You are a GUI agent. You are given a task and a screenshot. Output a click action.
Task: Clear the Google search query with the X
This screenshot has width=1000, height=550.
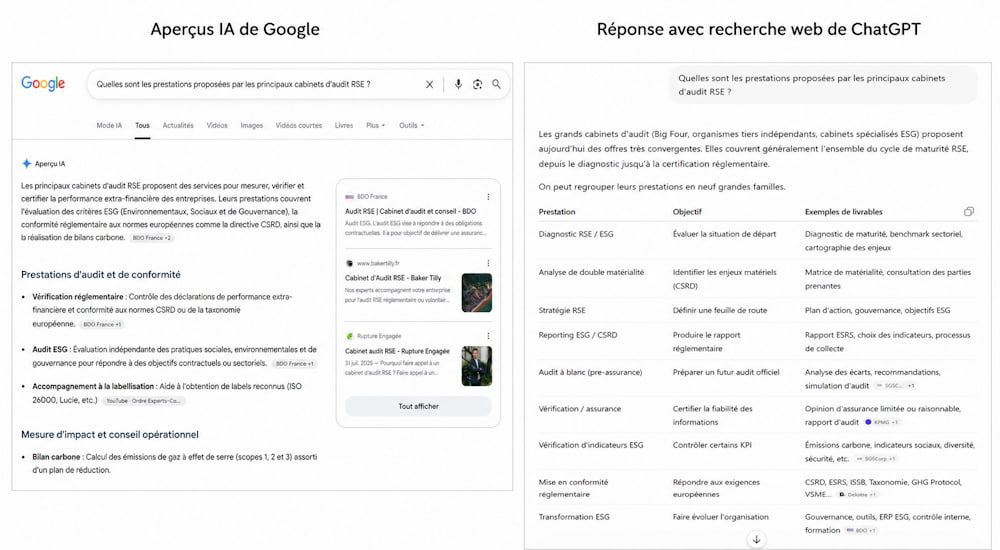(429, 84)
